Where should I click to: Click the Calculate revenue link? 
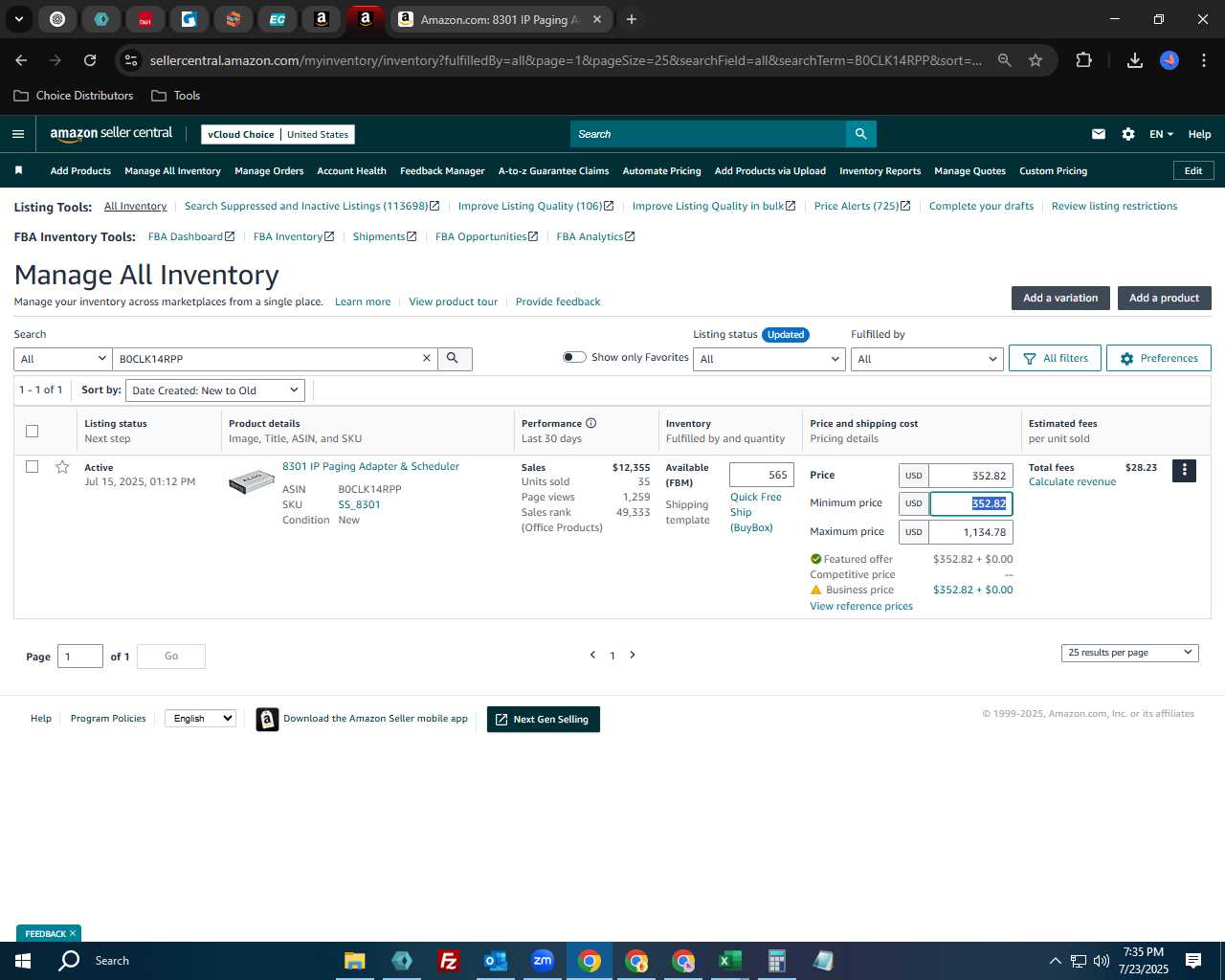(x=1072, y=481)
